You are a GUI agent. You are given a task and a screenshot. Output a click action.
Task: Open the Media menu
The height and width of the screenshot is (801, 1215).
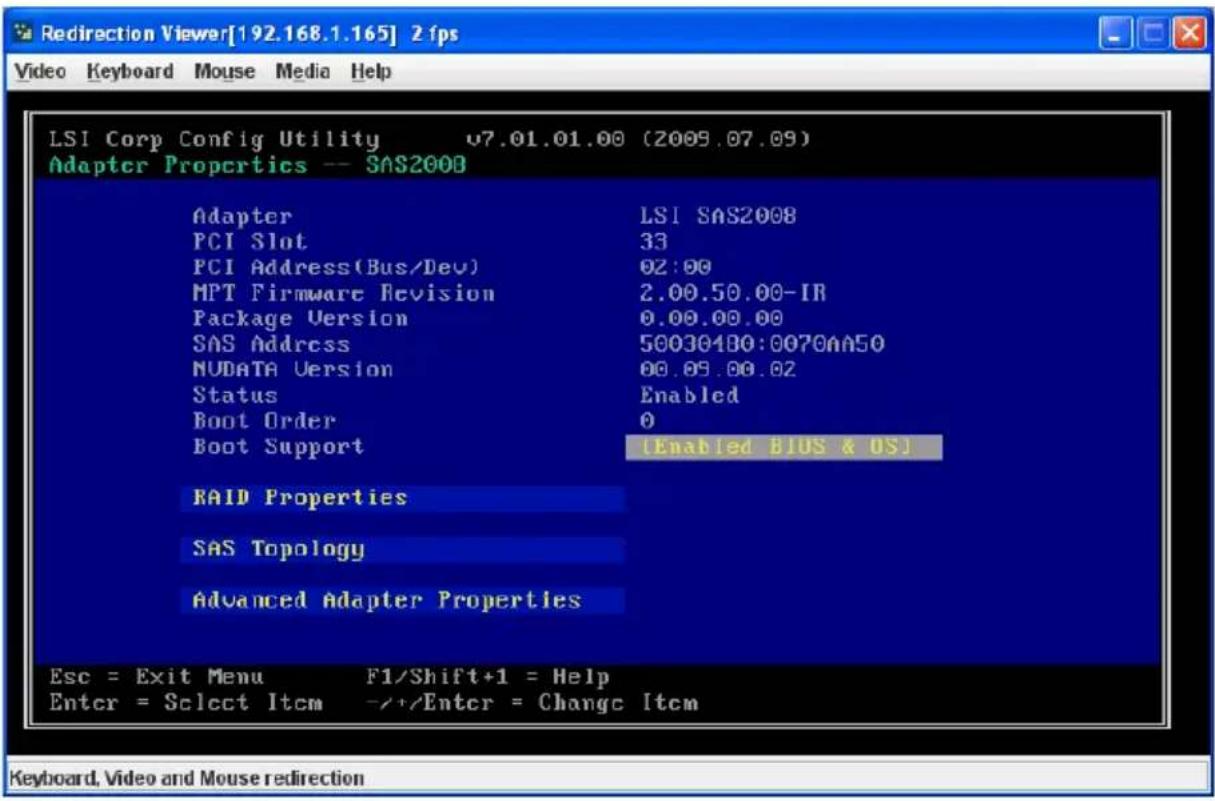[x=301, y=72]
